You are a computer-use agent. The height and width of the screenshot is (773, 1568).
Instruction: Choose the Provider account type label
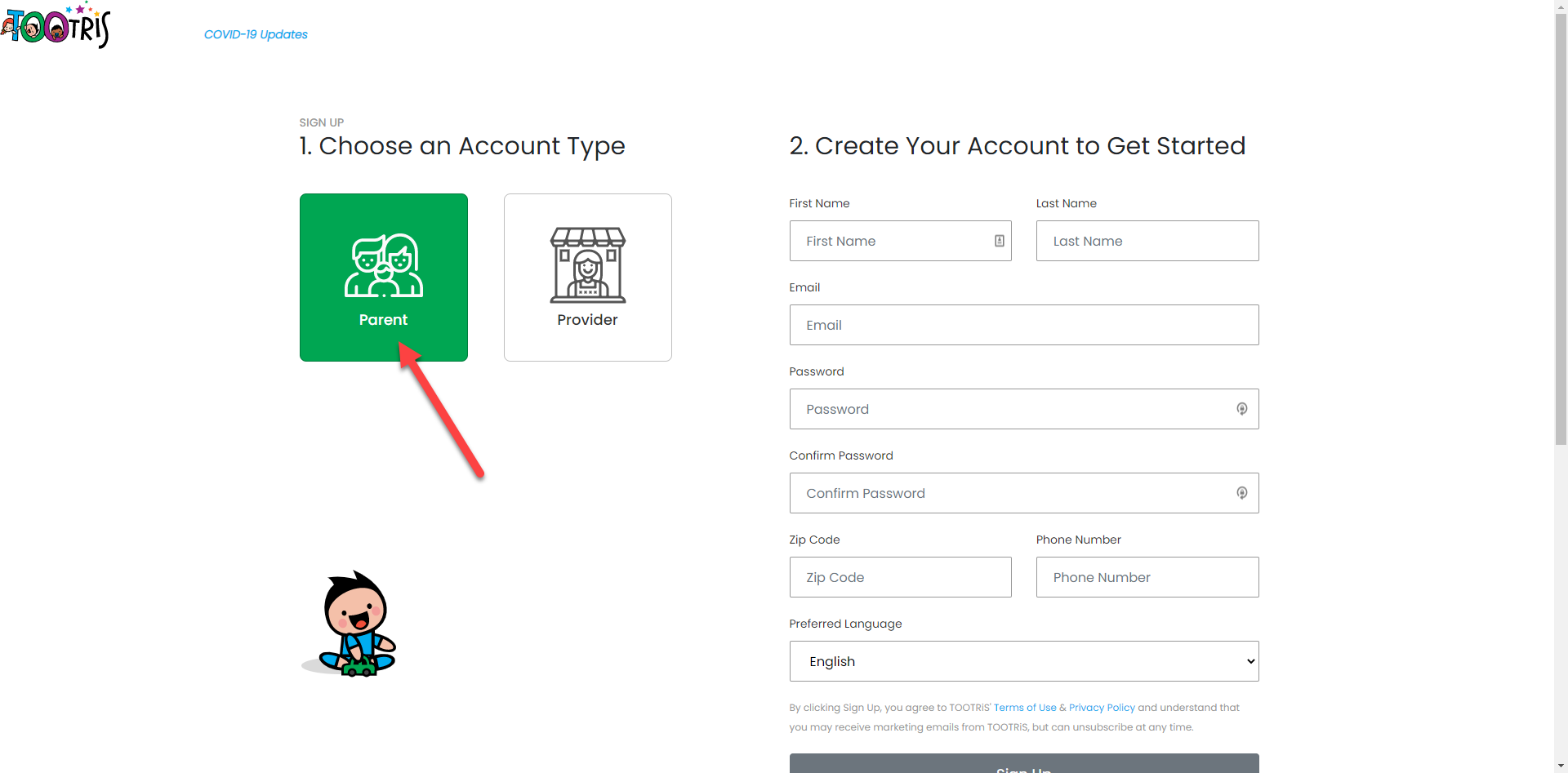coord(587,320)
